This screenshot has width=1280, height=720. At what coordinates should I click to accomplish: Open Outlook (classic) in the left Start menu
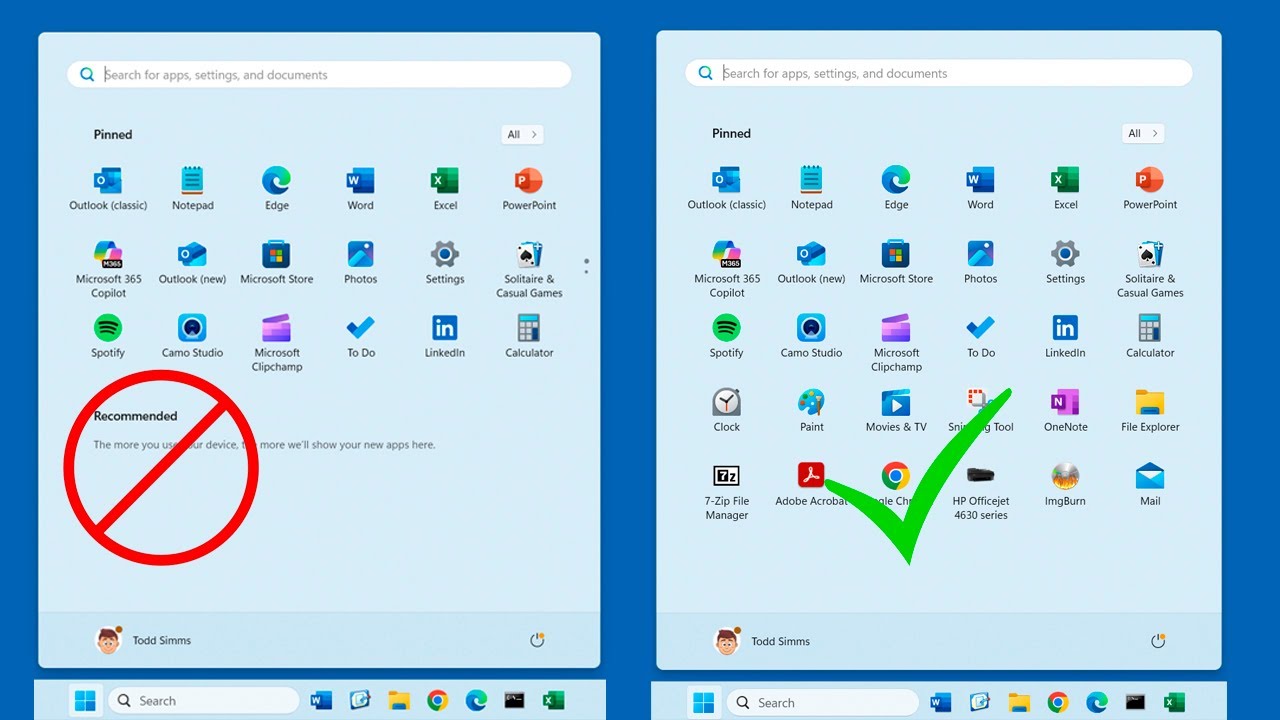[x=108, y=189]
